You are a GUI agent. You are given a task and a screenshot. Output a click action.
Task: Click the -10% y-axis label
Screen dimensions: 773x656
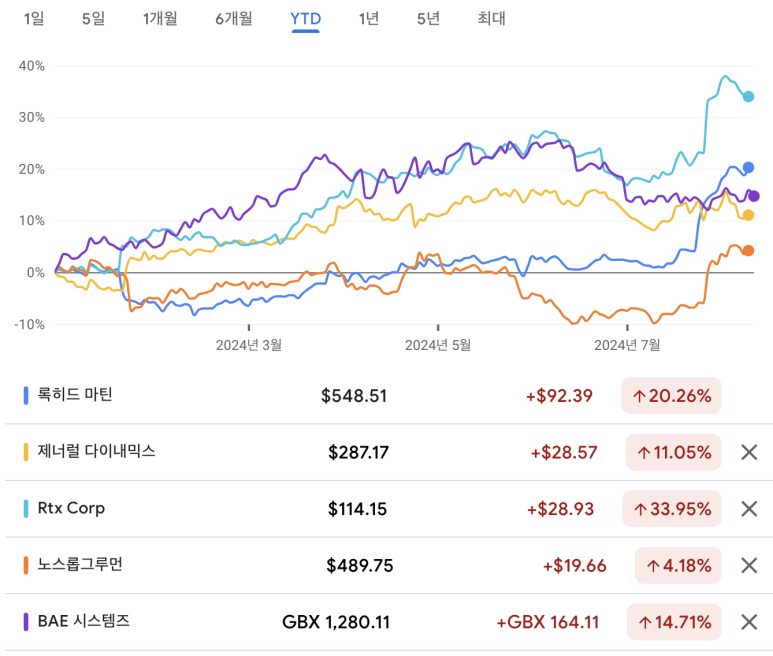point(30,324)
